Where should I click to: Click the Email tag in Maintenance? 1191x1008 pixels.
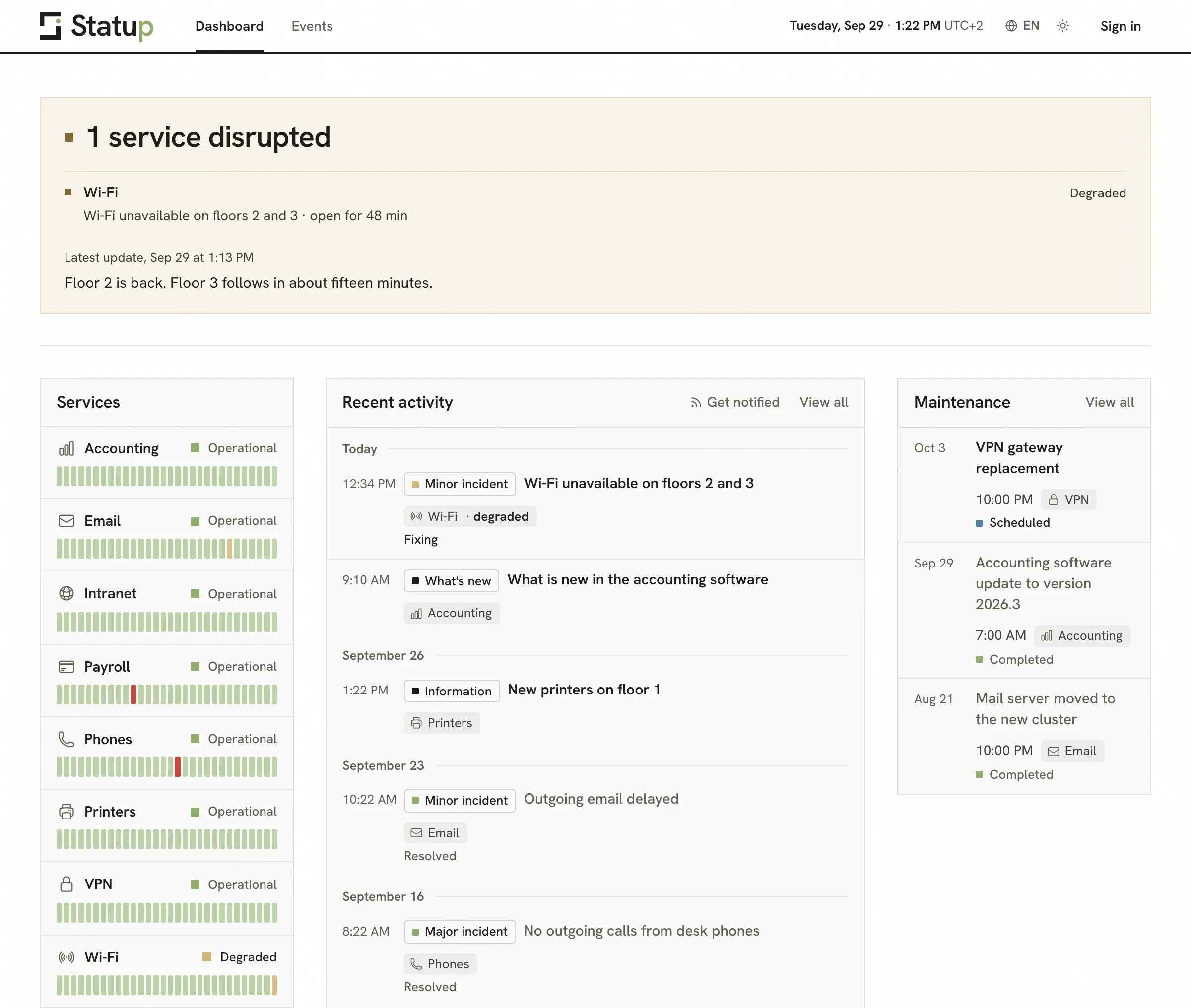tap(1072, 751)
